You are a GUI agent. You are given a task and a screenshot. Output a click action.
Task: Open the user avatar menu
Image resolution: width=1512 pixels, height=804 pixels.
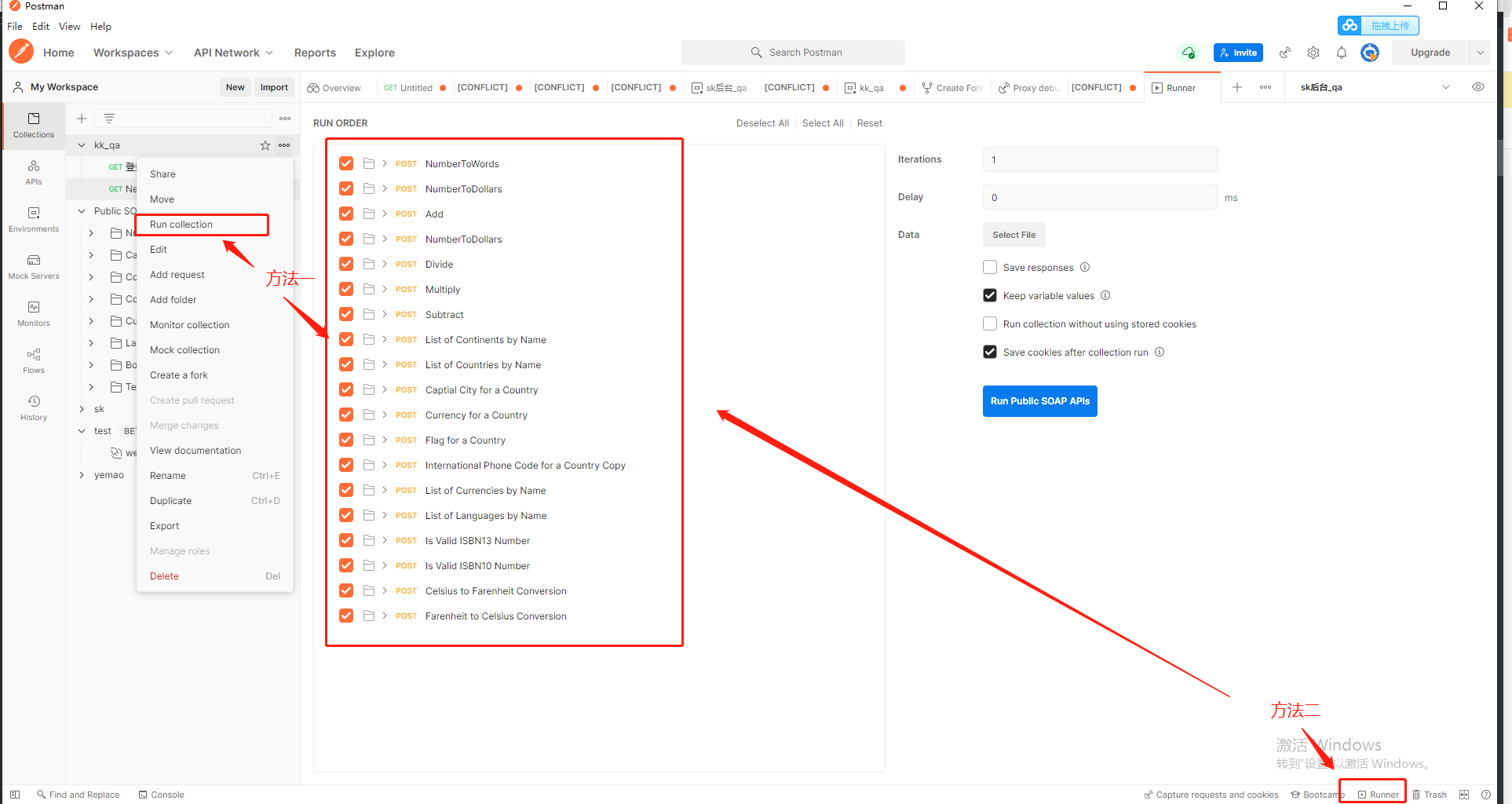tap(1370, 53)
